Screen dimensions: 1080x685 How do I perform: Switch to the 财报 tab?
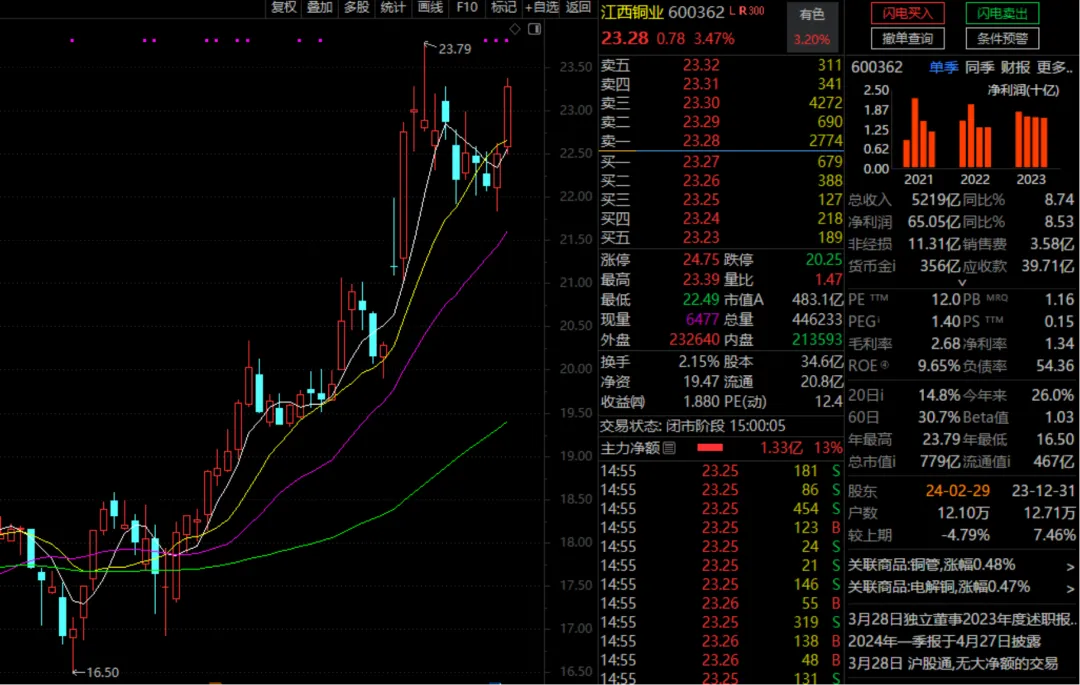click(1015, 67)
